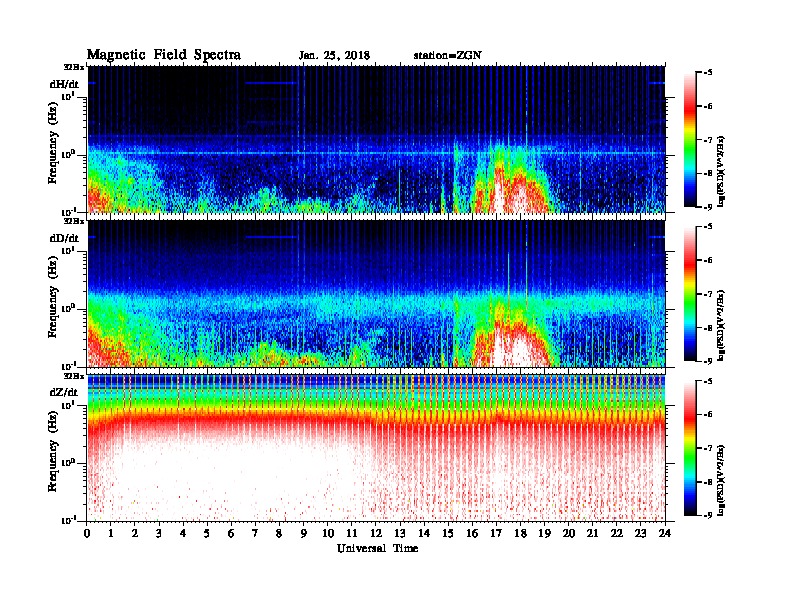
Task: Click the "-9" value on dH/dt color bar
Action: pos(707,207)
